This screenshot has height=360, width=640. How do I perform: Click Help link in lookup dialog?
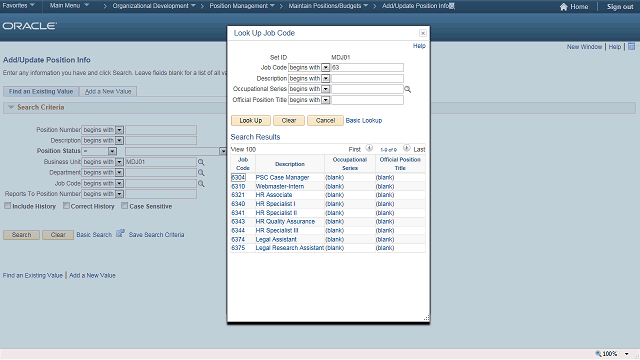(x=419, y=46)
